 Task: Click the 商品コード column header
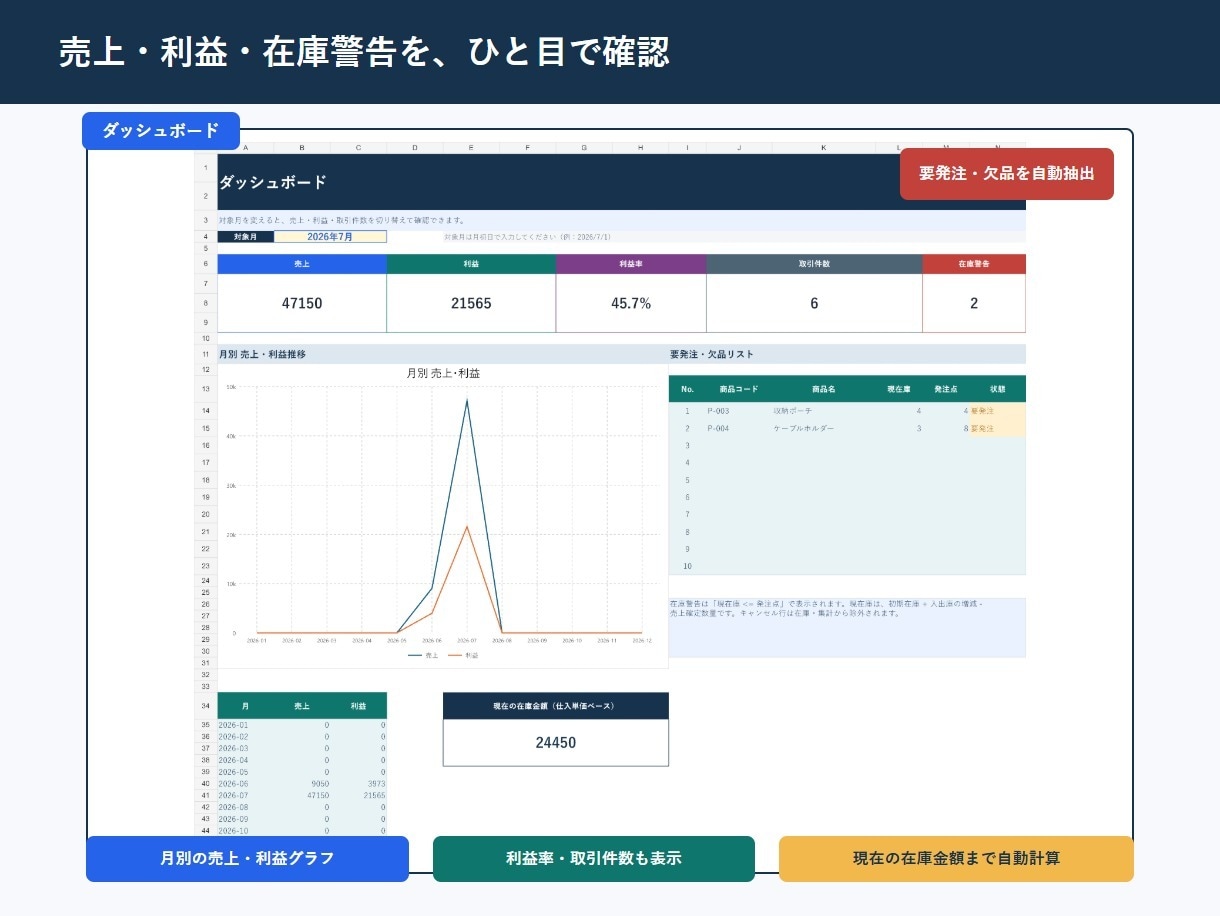738,389
